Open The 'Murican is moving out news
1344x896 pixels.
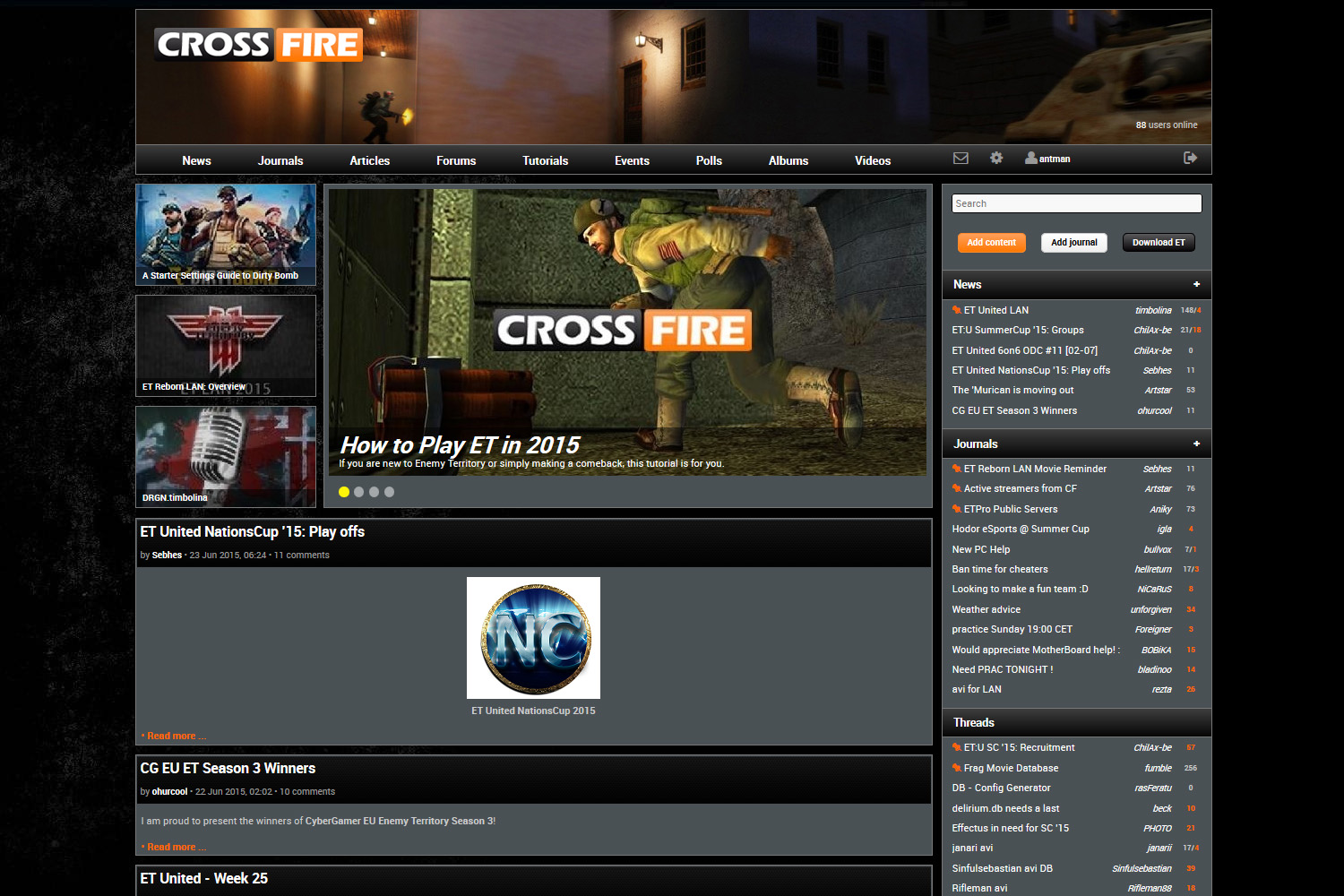(x=1012, y=390)
